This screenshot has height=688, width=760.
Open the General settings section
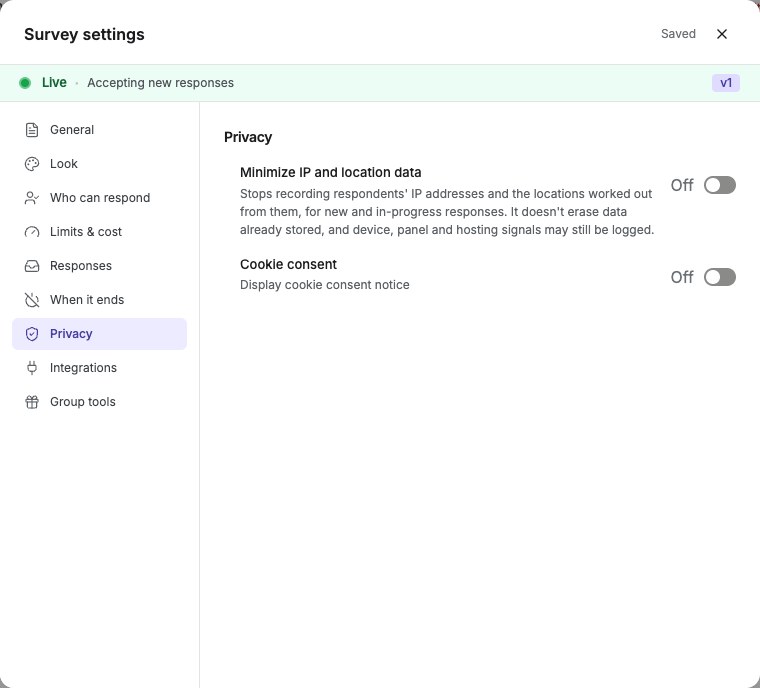click(99, 130)
